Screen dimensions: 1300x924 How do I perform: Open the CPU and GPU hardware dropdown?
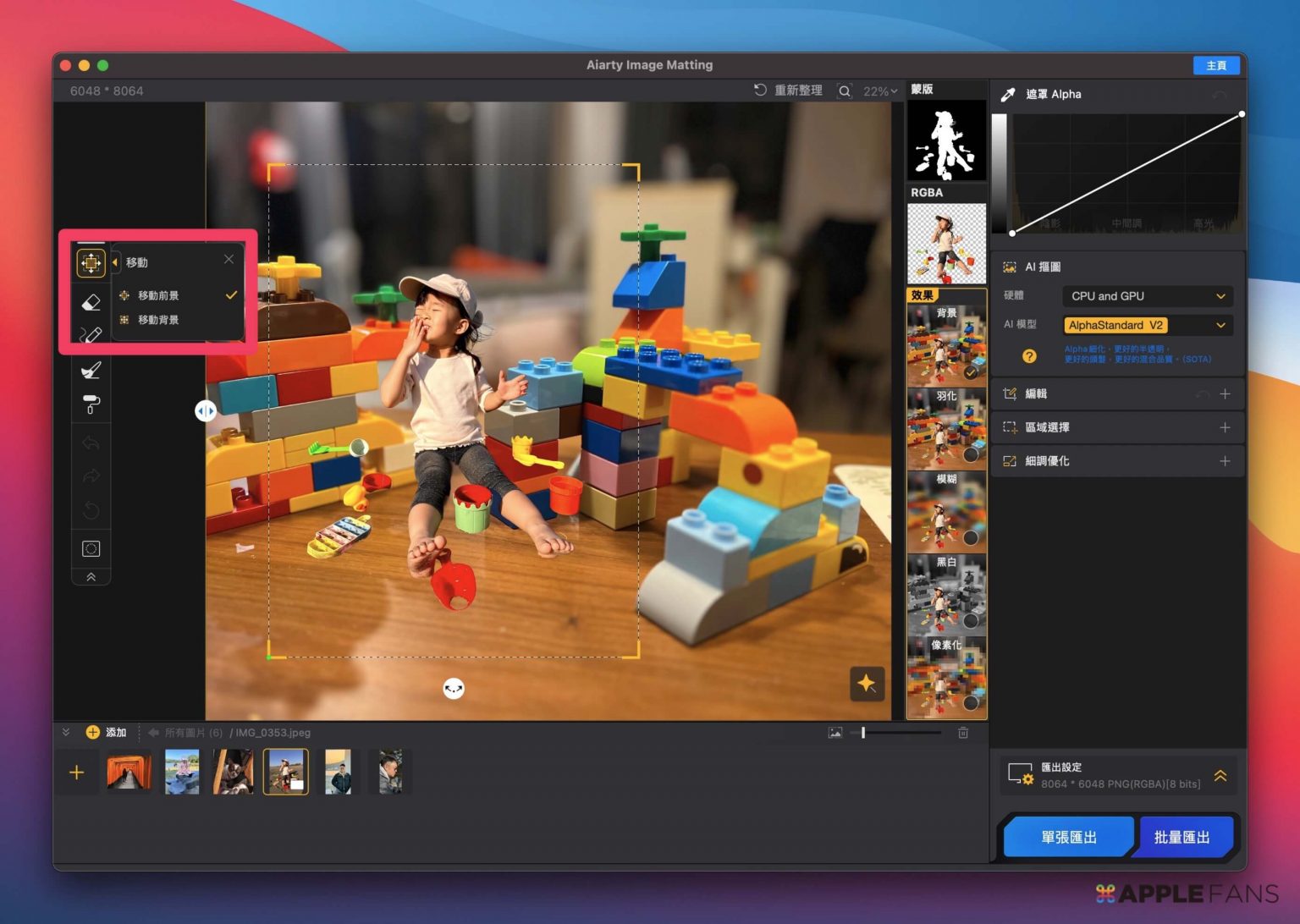click(x=1146, y=296)
